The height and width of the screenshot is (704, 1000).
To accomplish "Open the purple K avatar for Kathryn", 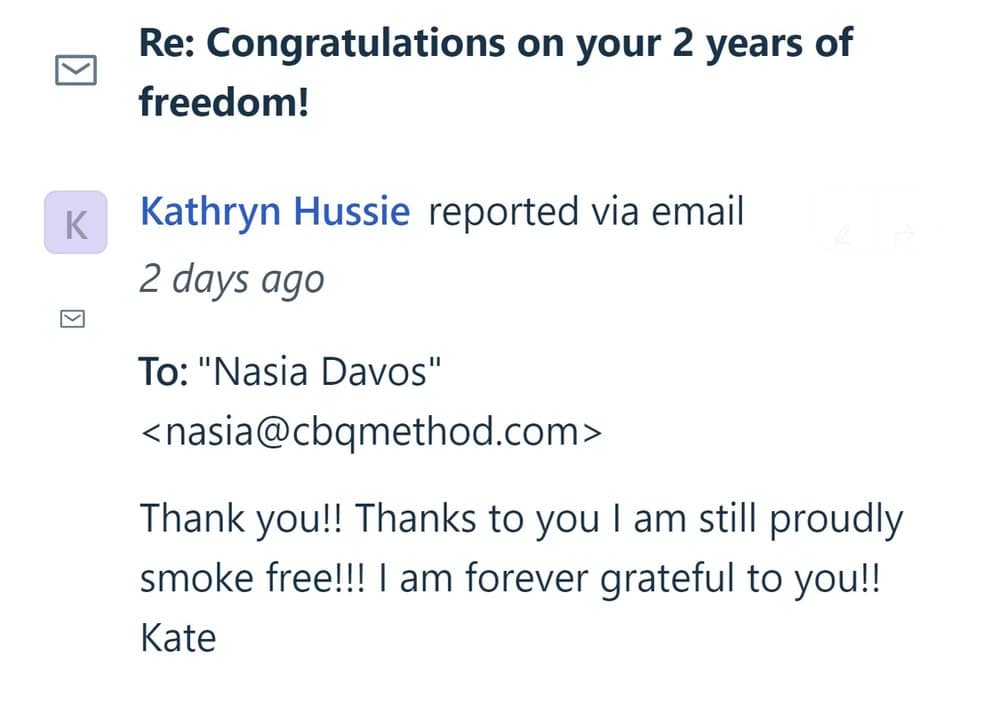I will click(75, 222).
